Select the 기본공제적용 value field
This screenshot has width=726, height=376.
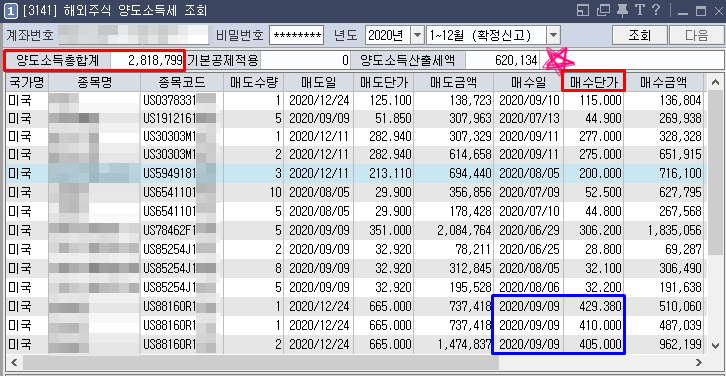(x=306, y=60)
